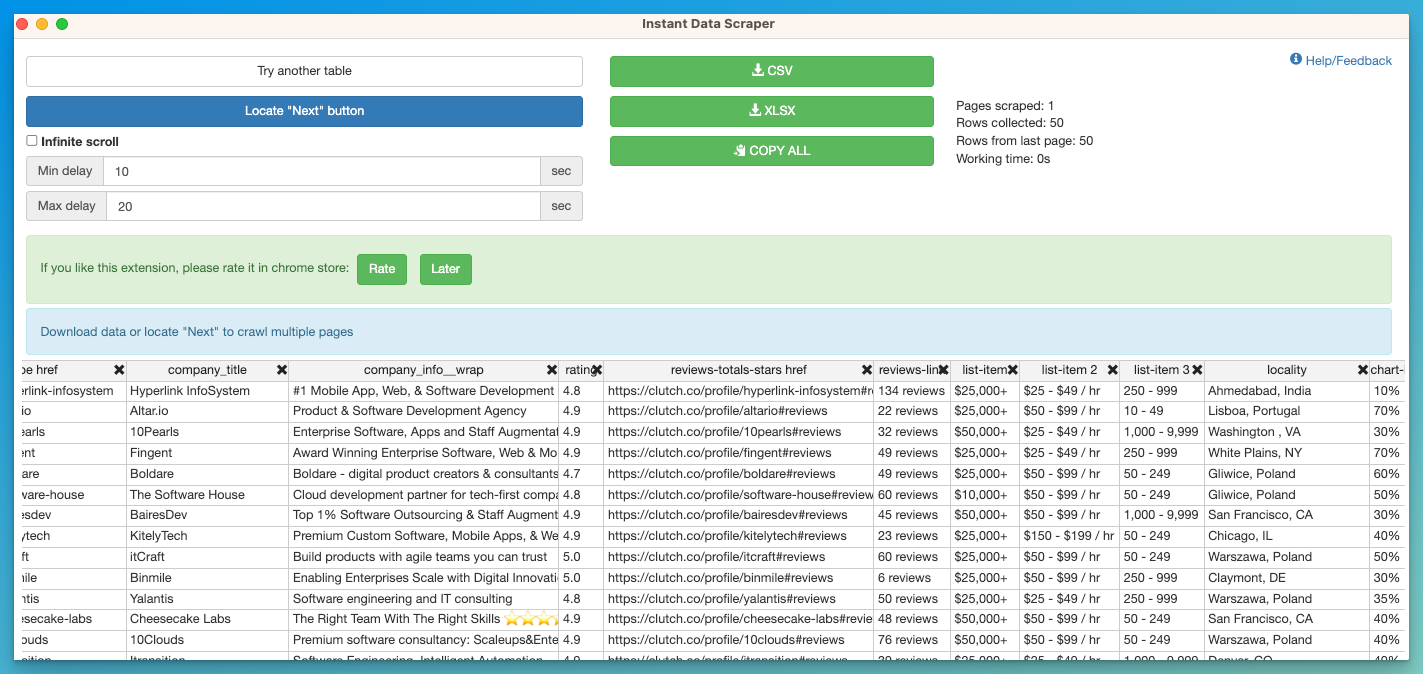Enable the Infinite scroll checkbox
1423x674 pixels.
[32, 141]
